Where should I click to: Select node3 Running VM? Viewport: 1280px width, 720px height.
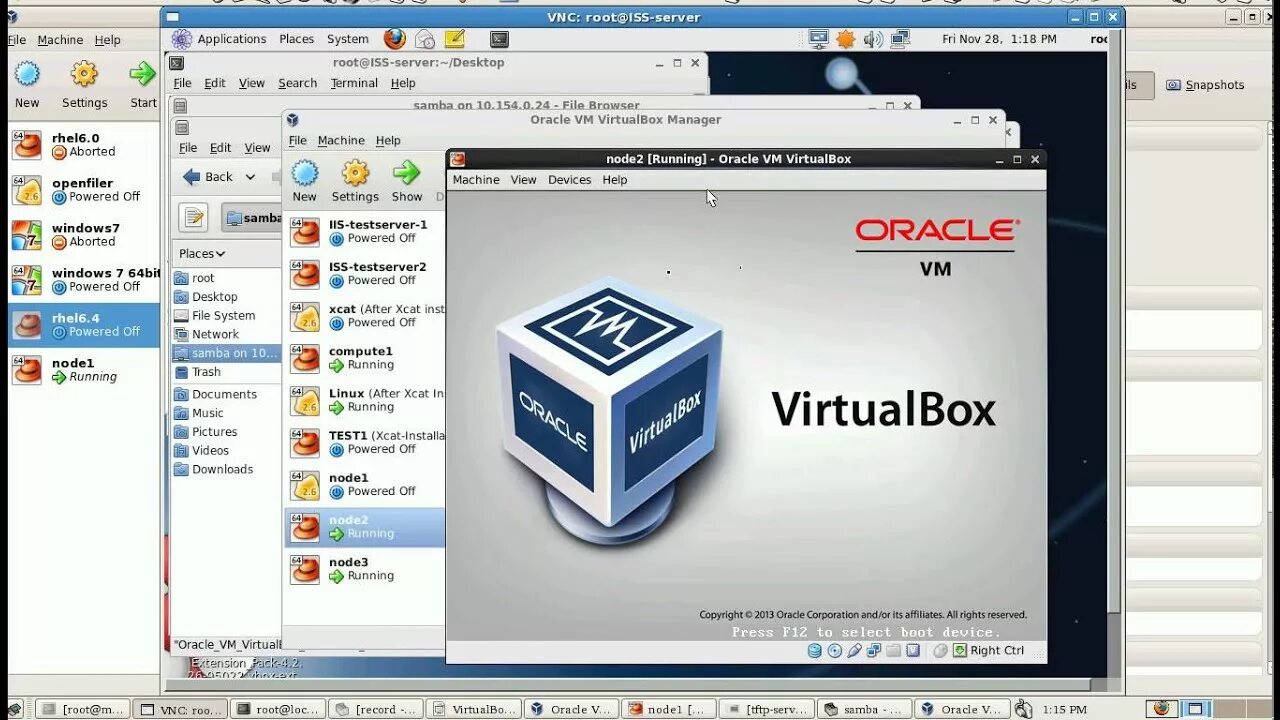point(366,569)
